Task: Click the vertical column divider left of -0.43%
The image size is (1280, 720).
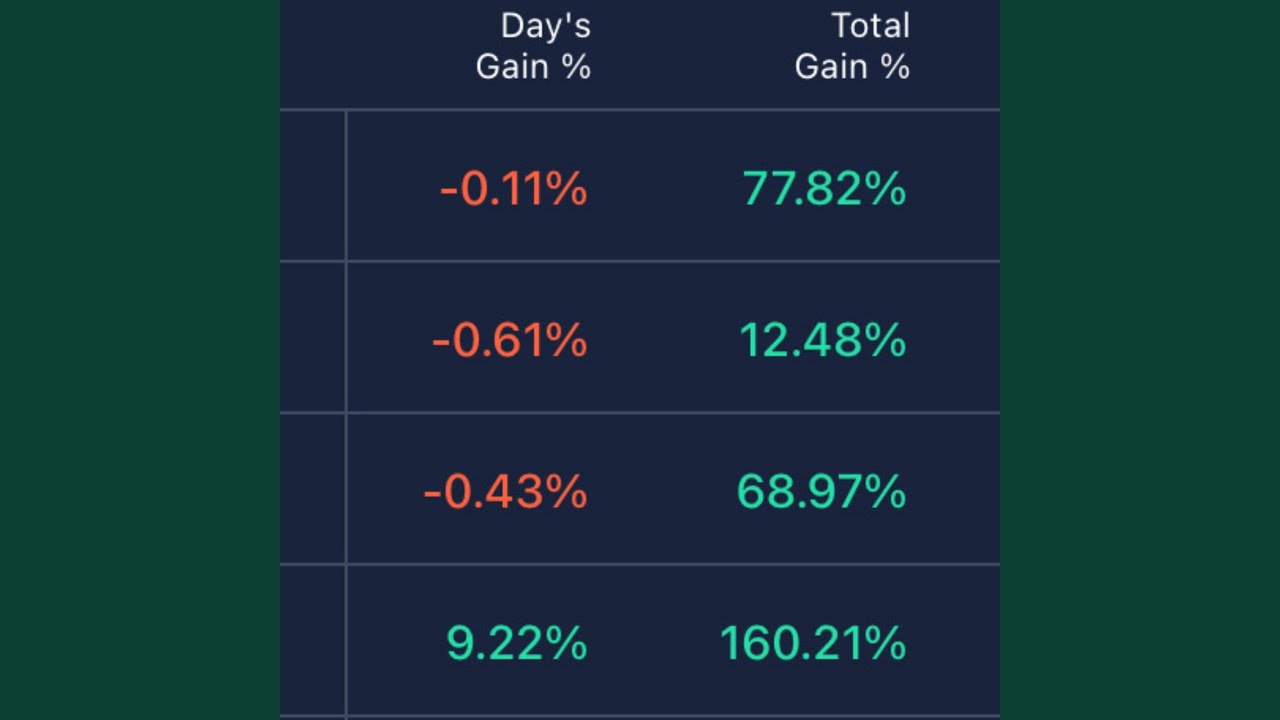Action: (346, 489)
